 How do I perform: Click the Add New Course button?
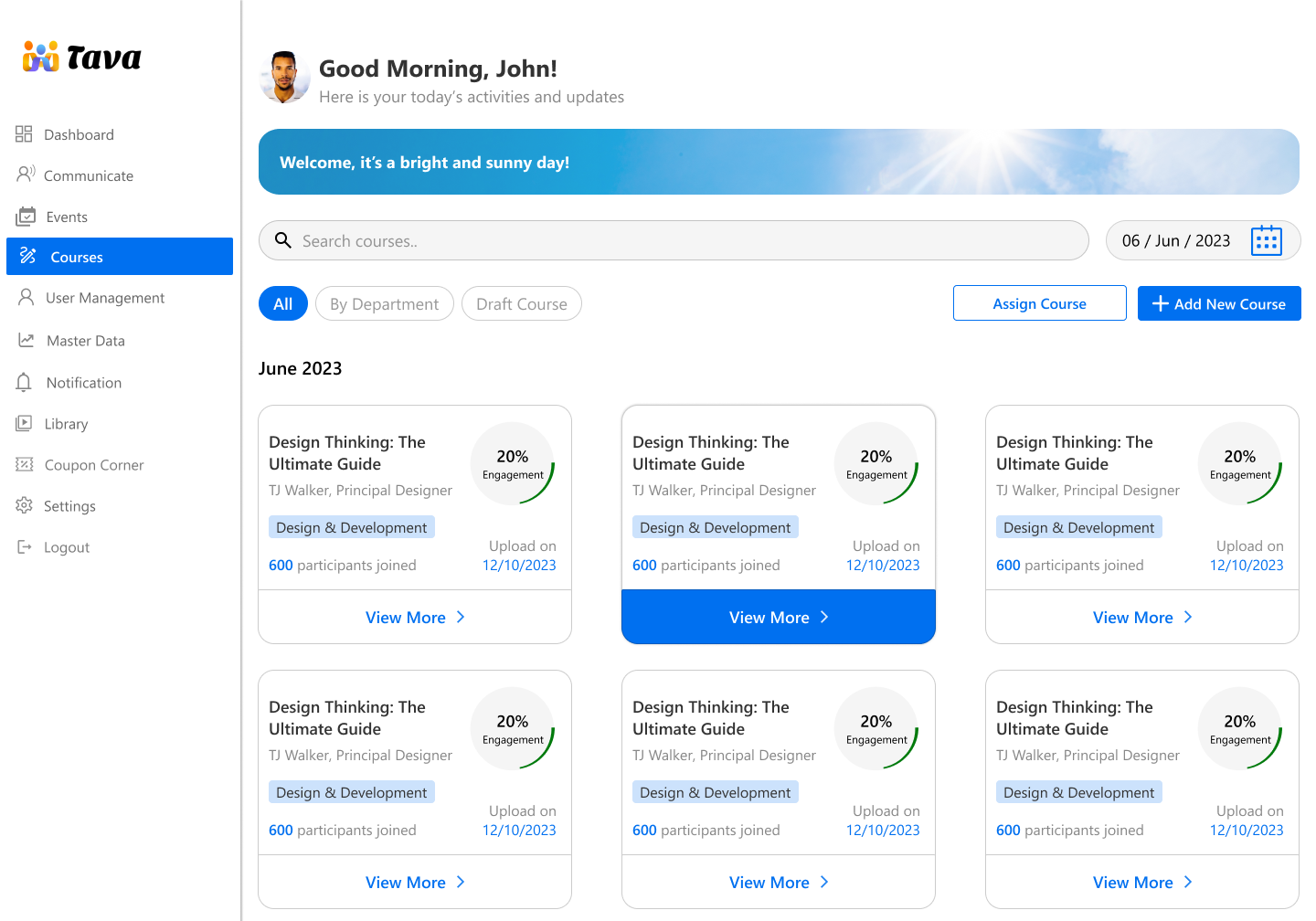[1218, 303]
